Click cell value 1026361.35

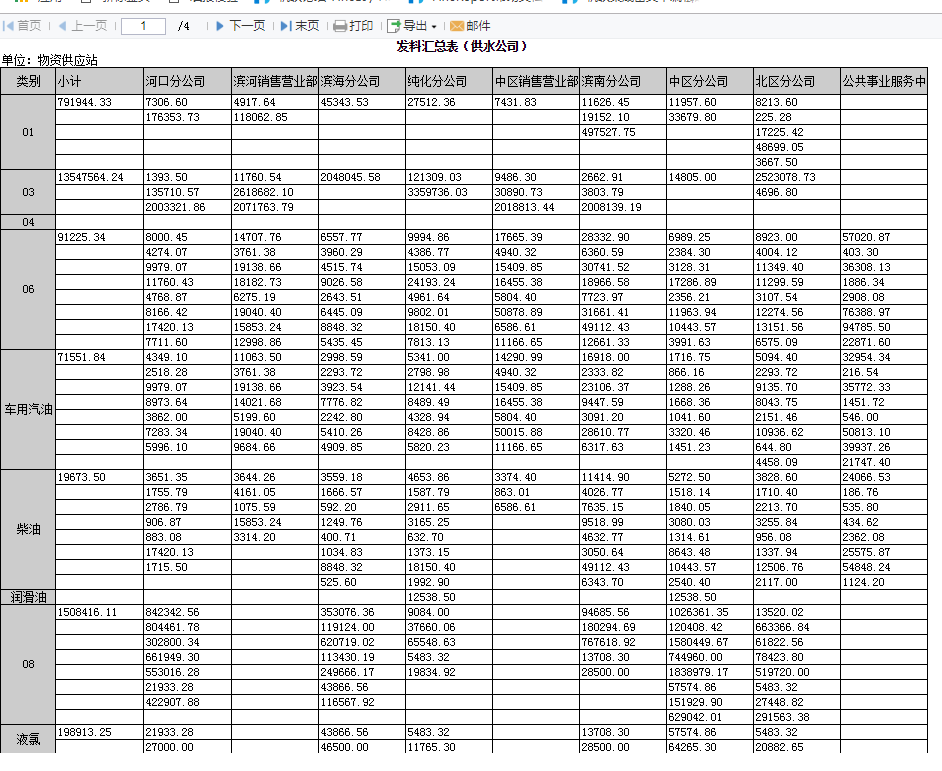tap(699, 612)
